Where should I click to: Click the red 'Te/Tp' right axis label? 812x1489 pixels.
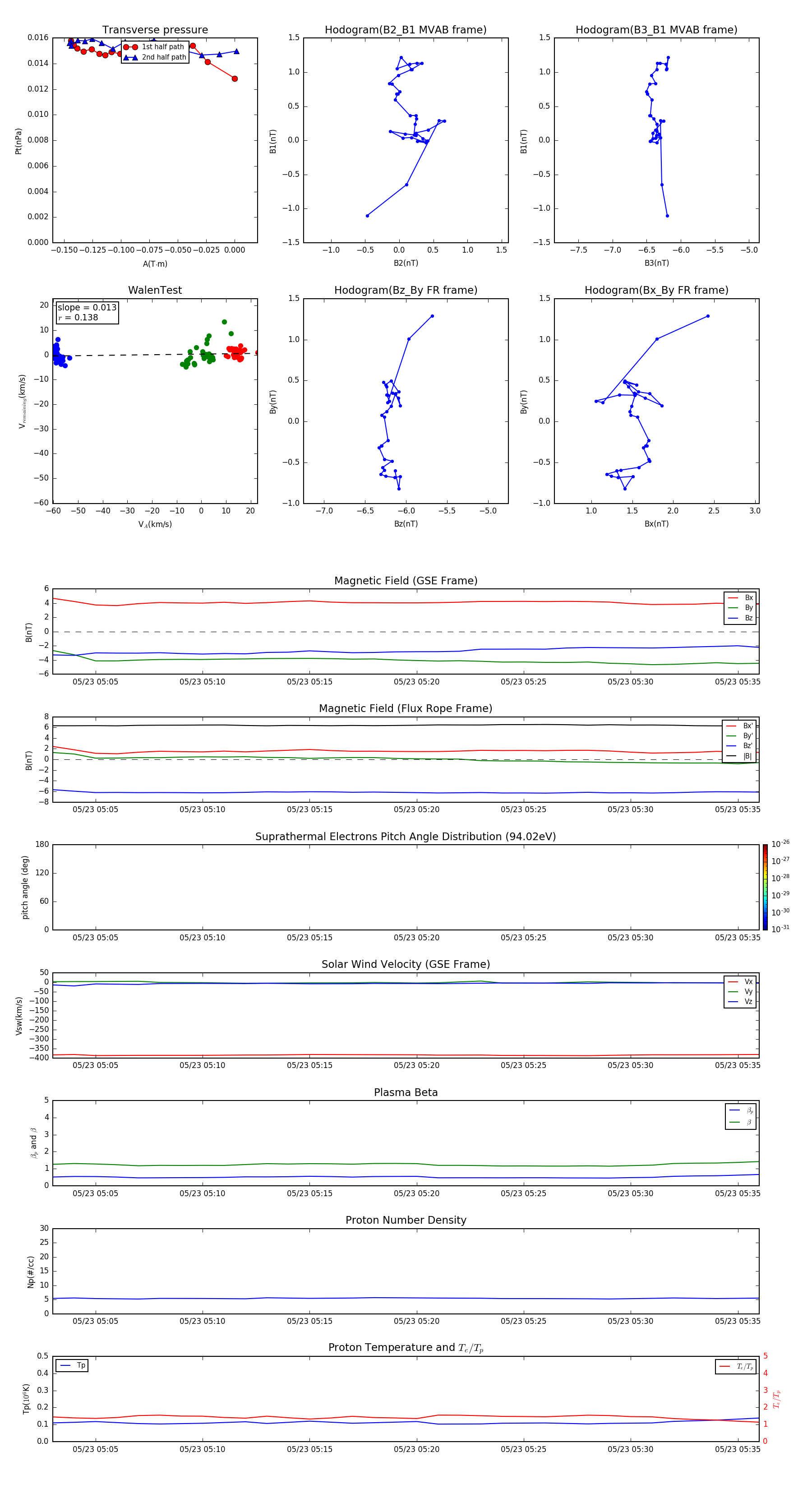pos(777,1399)
